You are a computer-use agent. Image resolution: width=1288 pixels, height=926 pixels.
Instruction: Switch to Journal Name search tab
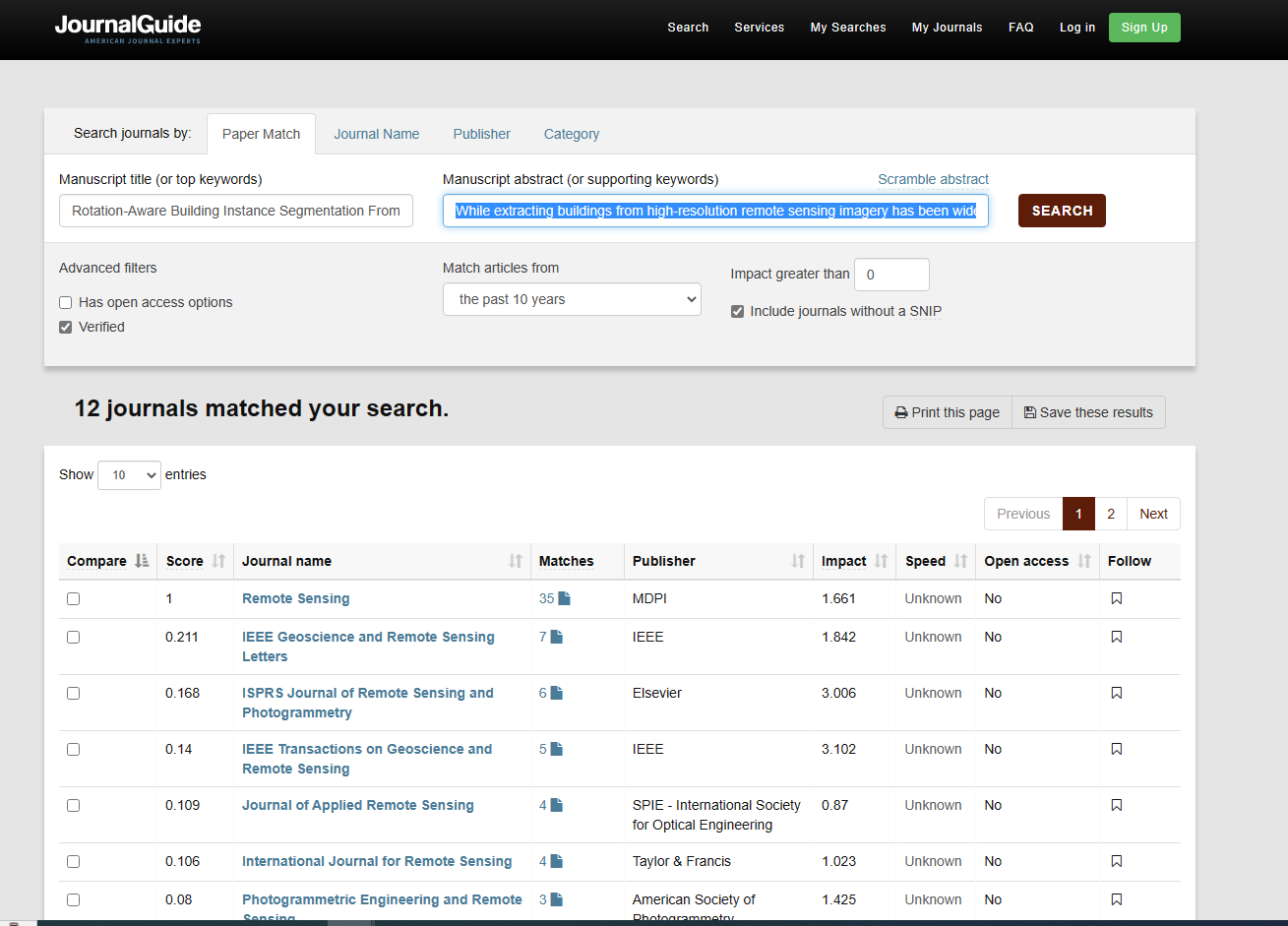pos(376,134)
